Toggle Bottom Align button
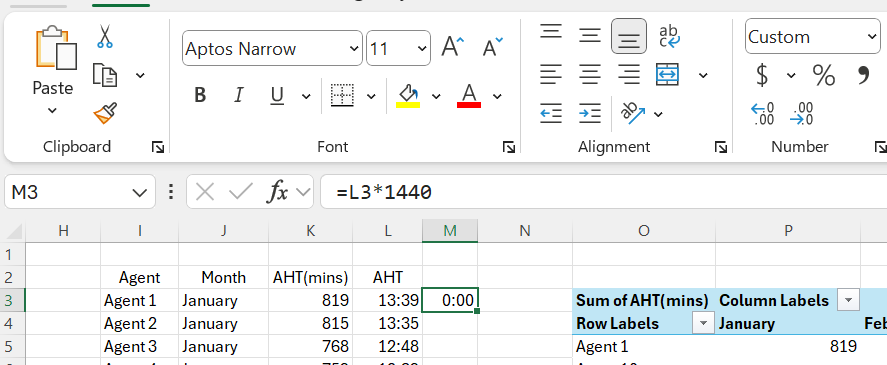 point(628,36)
